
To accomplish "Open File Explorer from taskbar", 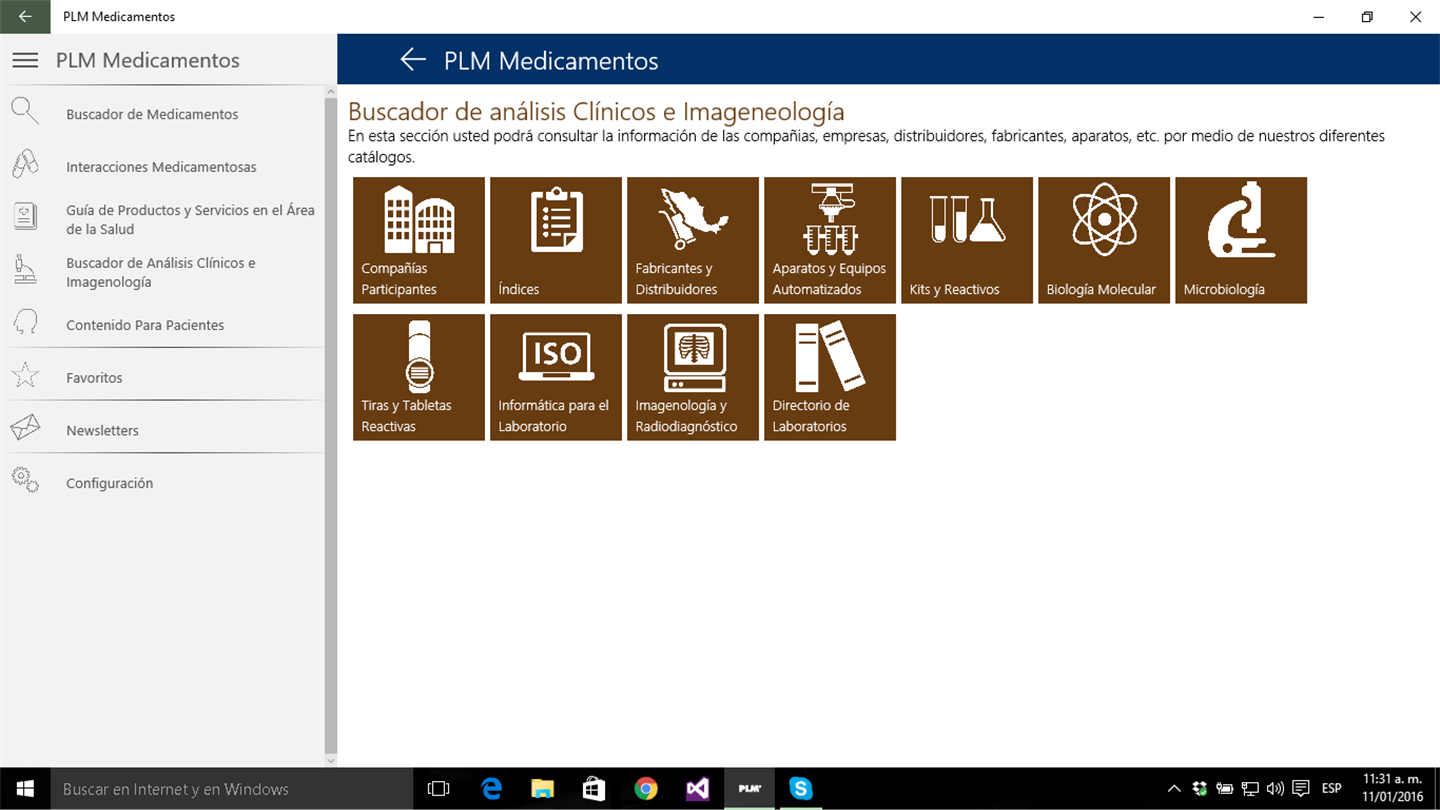I will point(542,789).
